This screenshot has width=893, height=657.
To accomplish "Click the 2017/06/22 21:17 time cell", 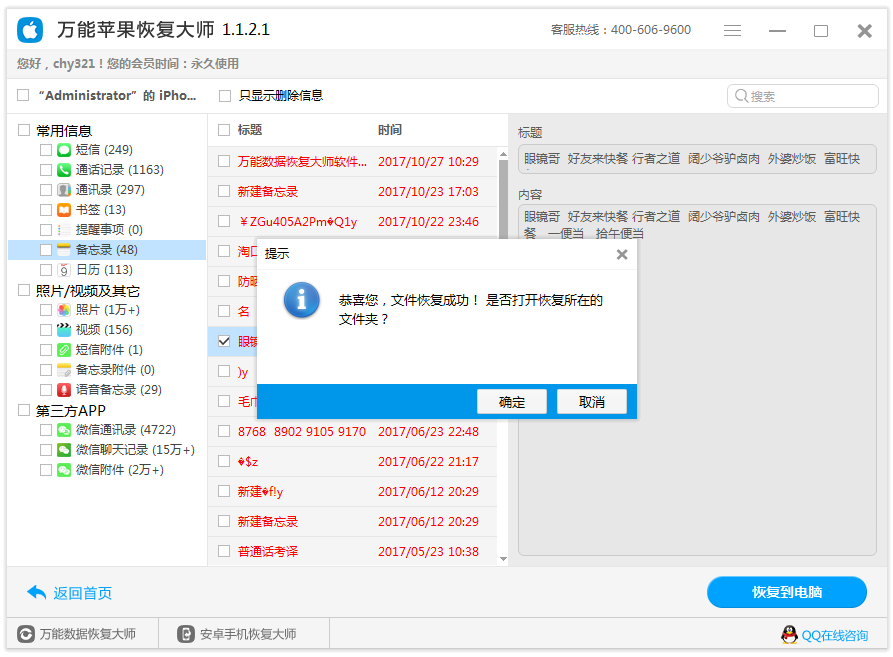I will coord(428,462).
